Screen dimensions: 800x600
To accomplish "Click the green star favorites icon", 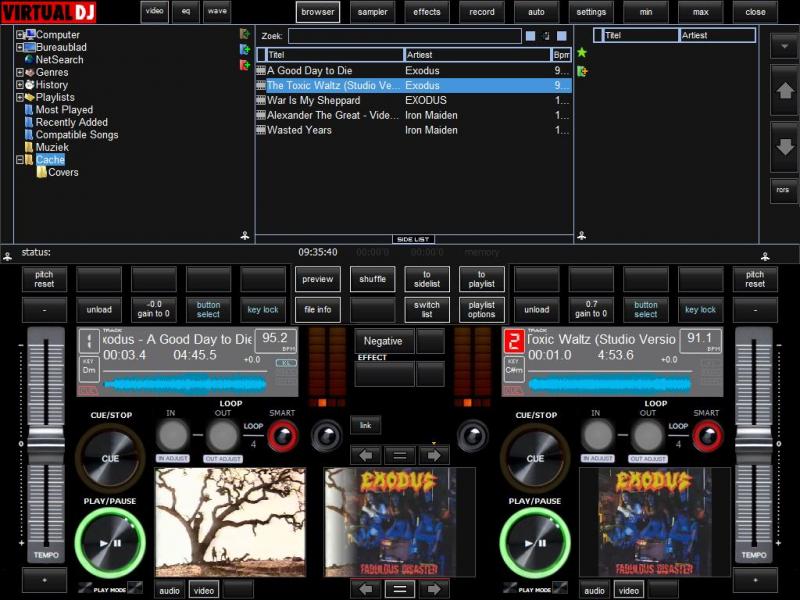I will [582, 53].
